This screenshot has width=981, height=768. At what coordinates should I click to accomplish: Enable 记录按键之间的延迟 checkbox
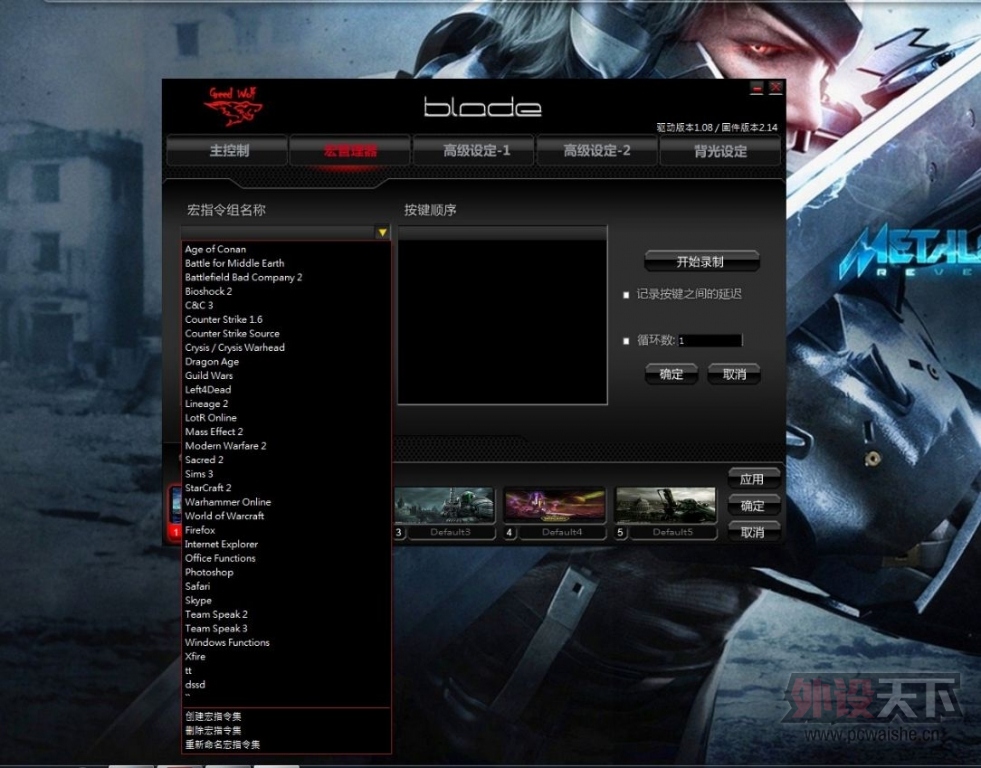(x=626, y=295)
